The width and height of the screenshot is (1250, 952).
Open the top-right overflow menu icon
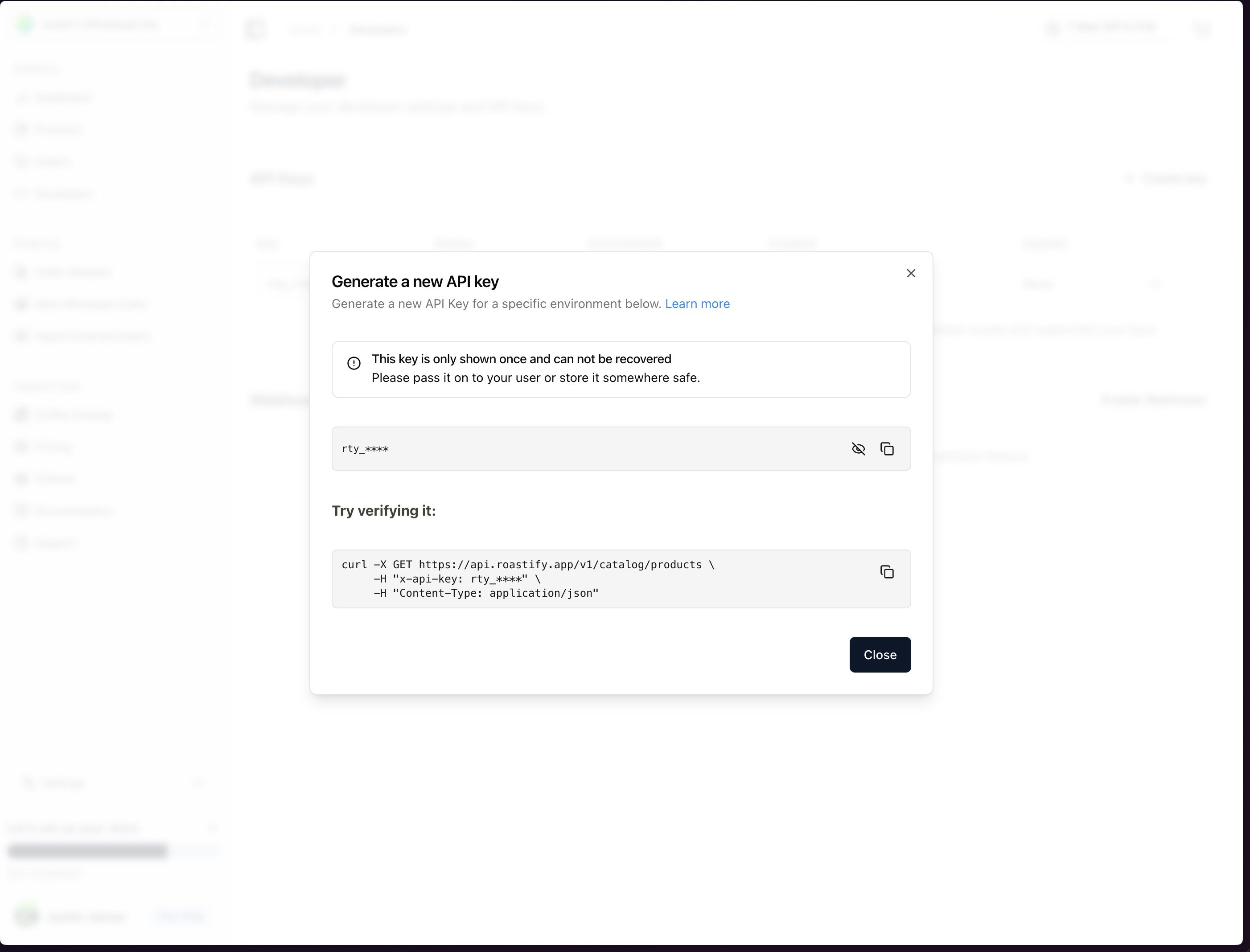(1203, 29)
